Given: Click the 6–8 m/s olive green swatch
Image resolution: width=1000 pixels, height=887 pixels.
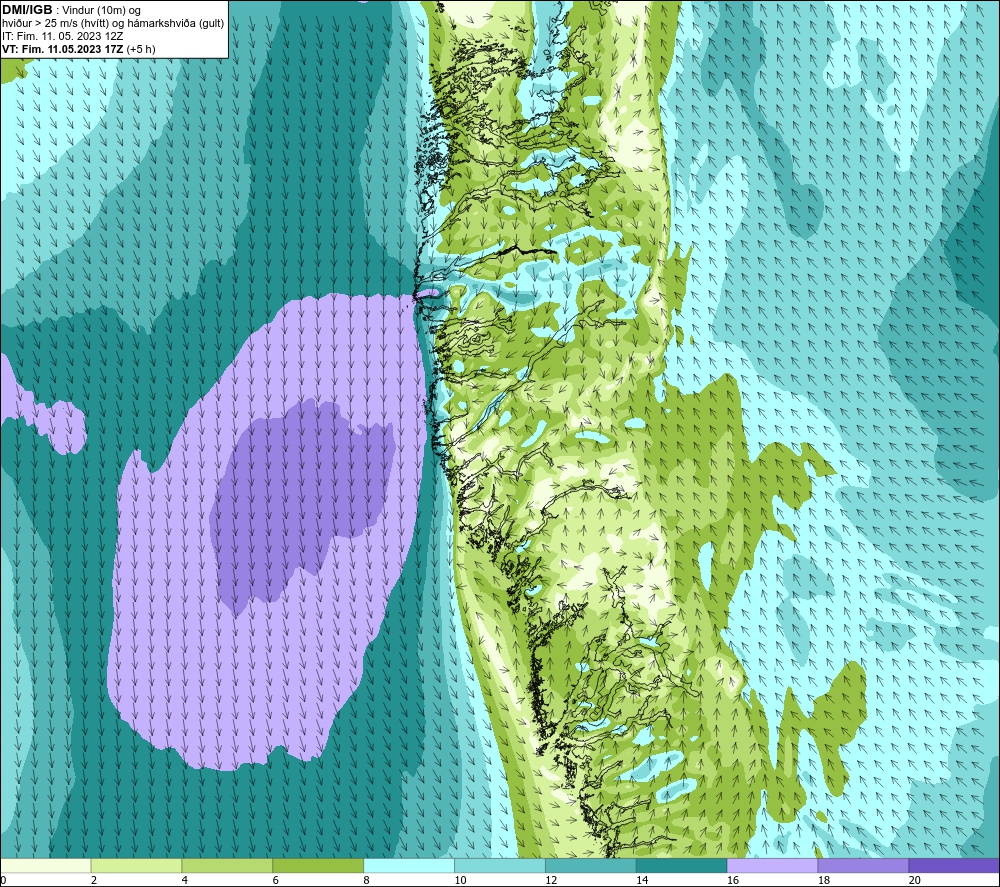Looking at the screenshot, I should pos(318,865).
